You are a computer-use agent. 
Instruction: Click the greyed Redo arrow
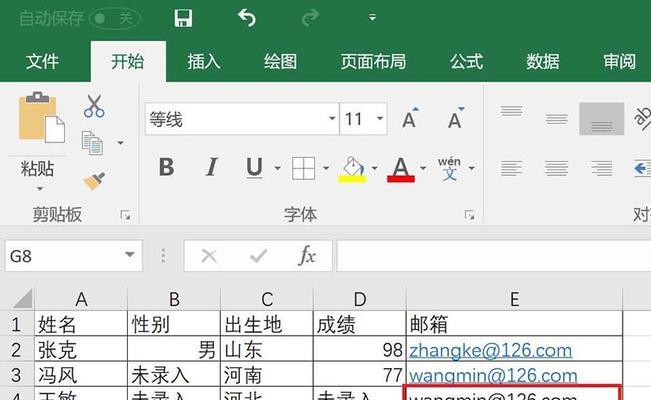310,18
